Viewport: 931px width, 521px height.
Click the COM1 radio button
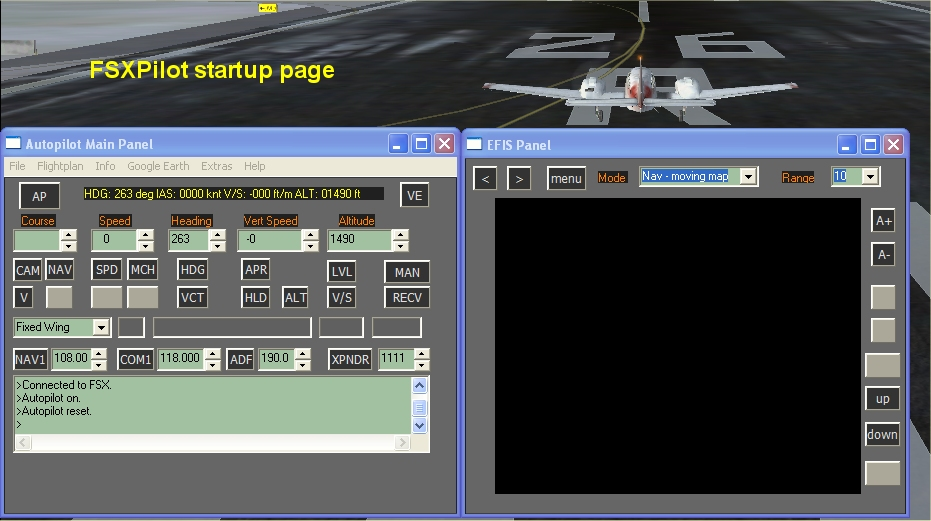click(135, 359)
